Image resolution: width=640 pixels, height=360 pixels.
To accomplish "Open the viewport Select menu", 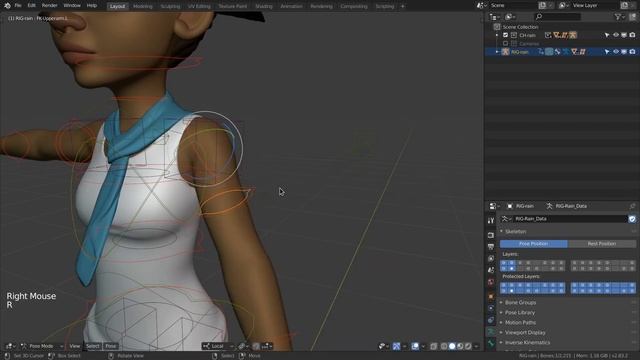I will 93,346.
